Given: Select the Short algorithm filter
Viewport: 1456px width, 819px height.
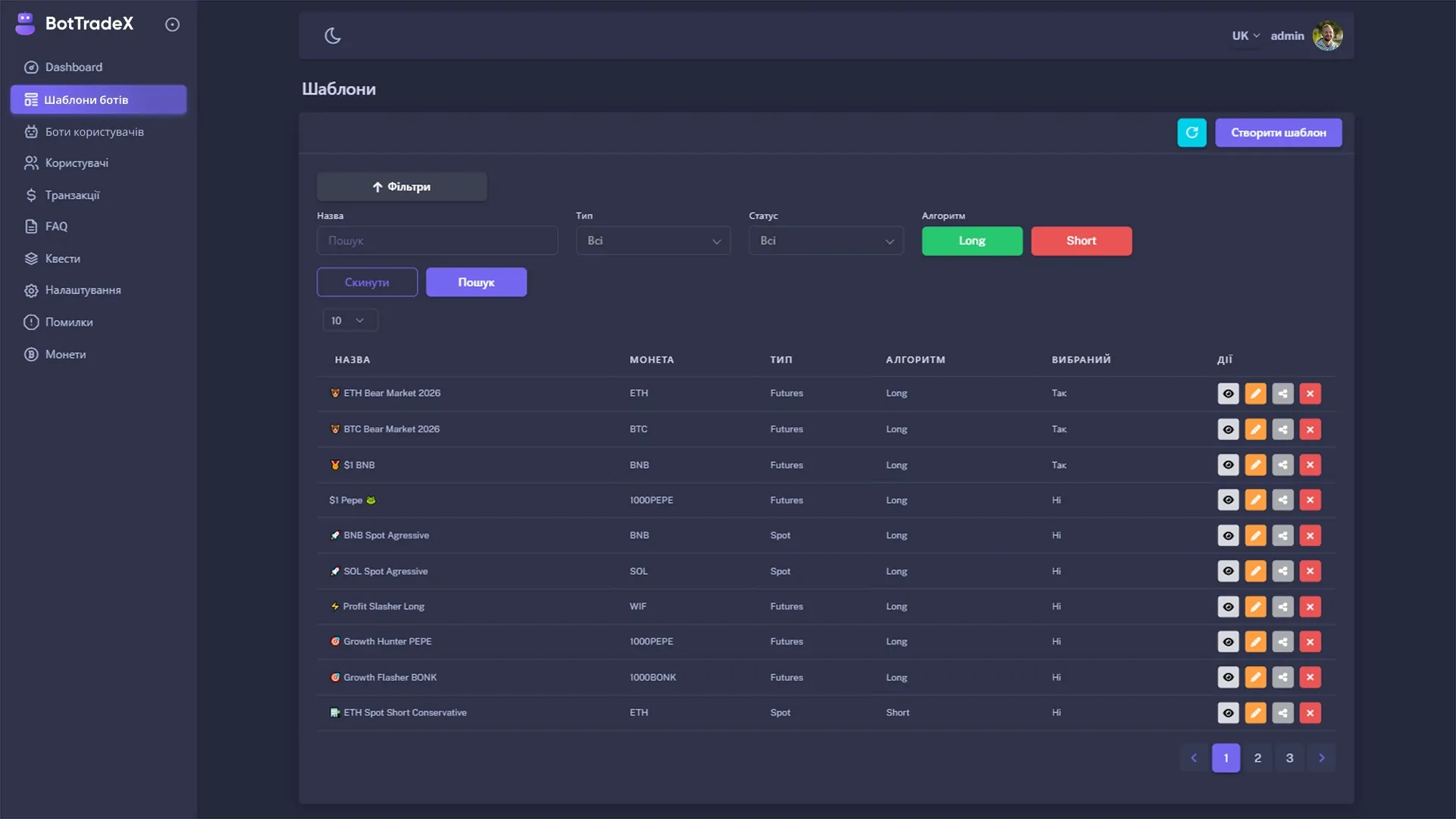Looking at the screenshot, I should 1081,240.
